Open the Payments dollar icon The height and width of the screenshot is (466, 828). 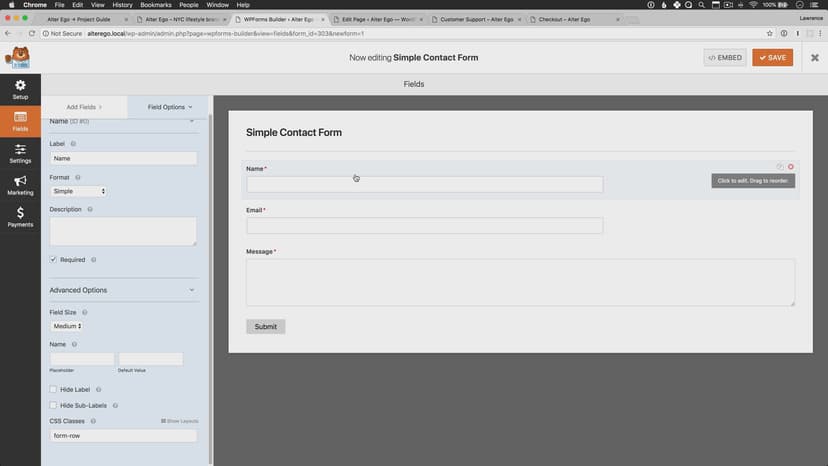point(20,217)
